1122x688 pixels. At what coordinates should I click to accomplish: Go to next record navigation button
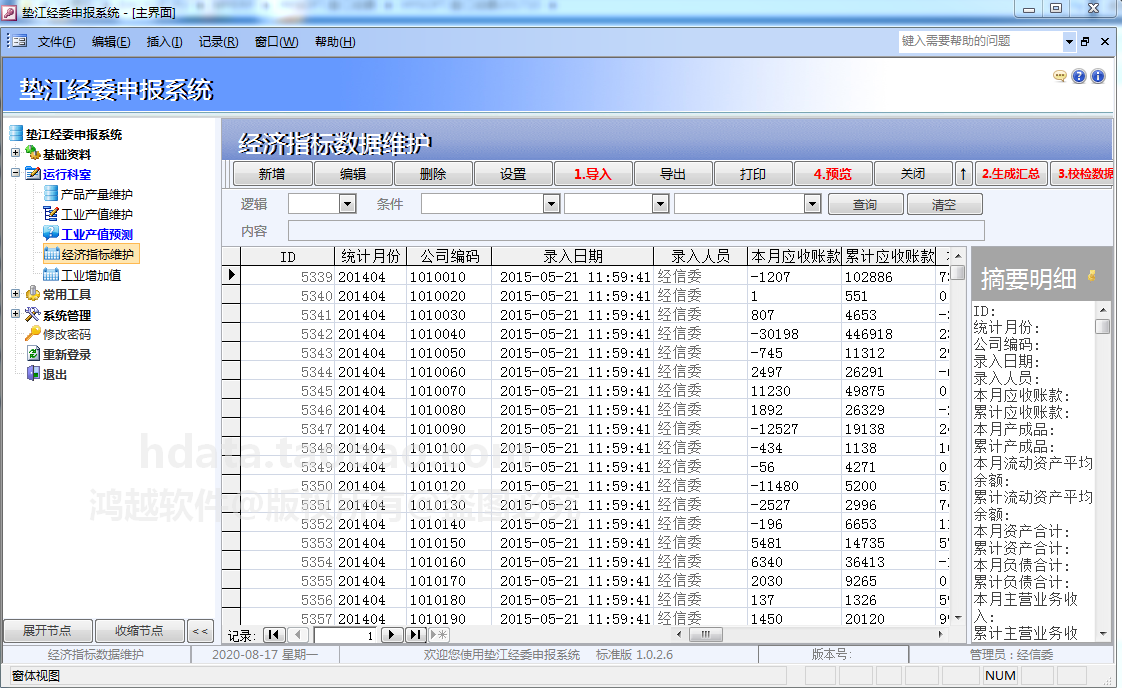[x=391, y=635]
